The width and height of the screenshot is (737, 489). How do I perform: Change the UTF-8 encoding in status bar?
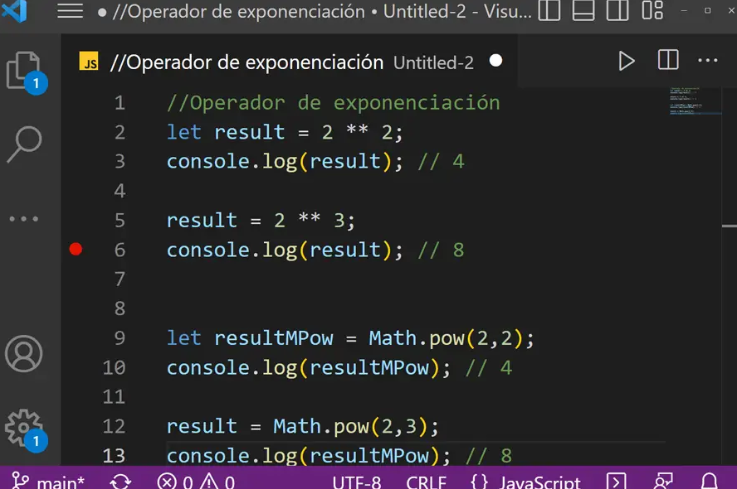coord(357,482)
